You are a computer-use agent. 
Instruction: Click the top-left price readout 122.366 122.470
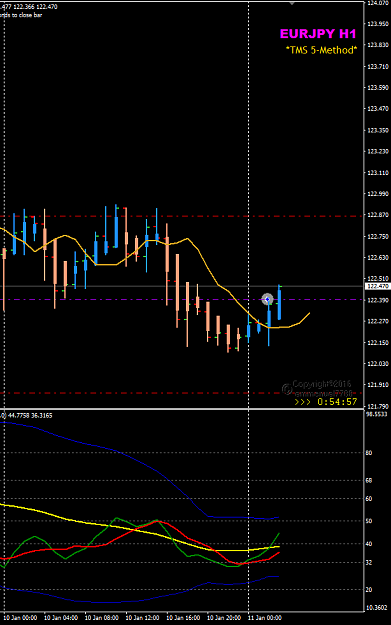point(35,7)
